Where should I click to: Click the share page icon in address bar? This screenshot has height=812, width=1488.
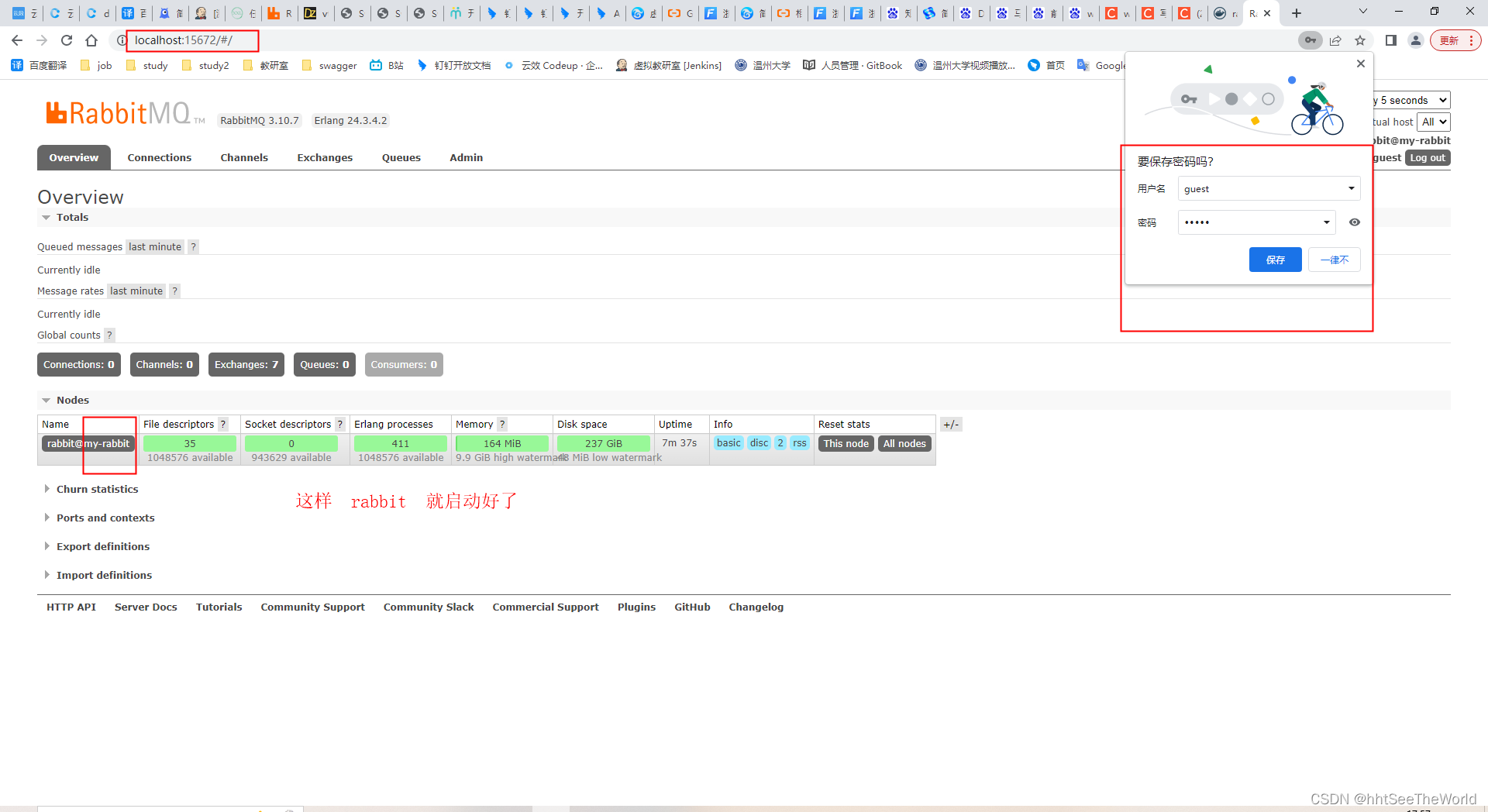pos(1335,40)
